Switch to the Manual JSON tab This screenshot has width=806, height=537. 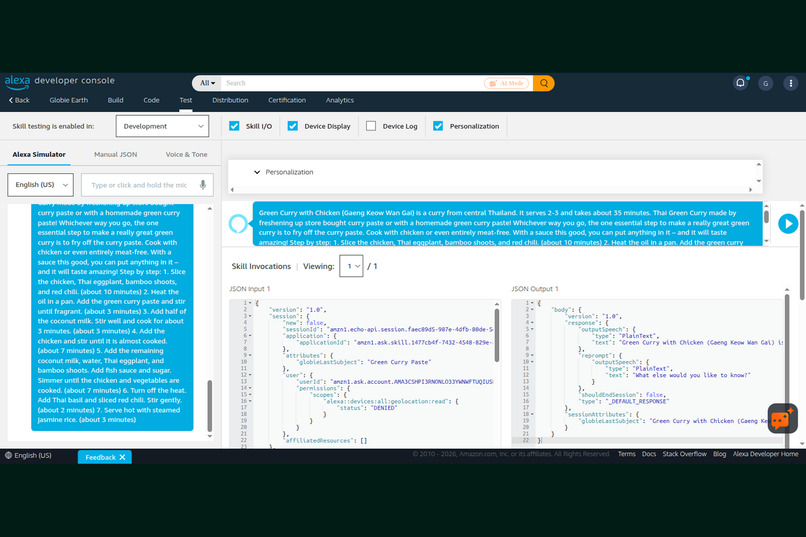(x=116, y=154)
